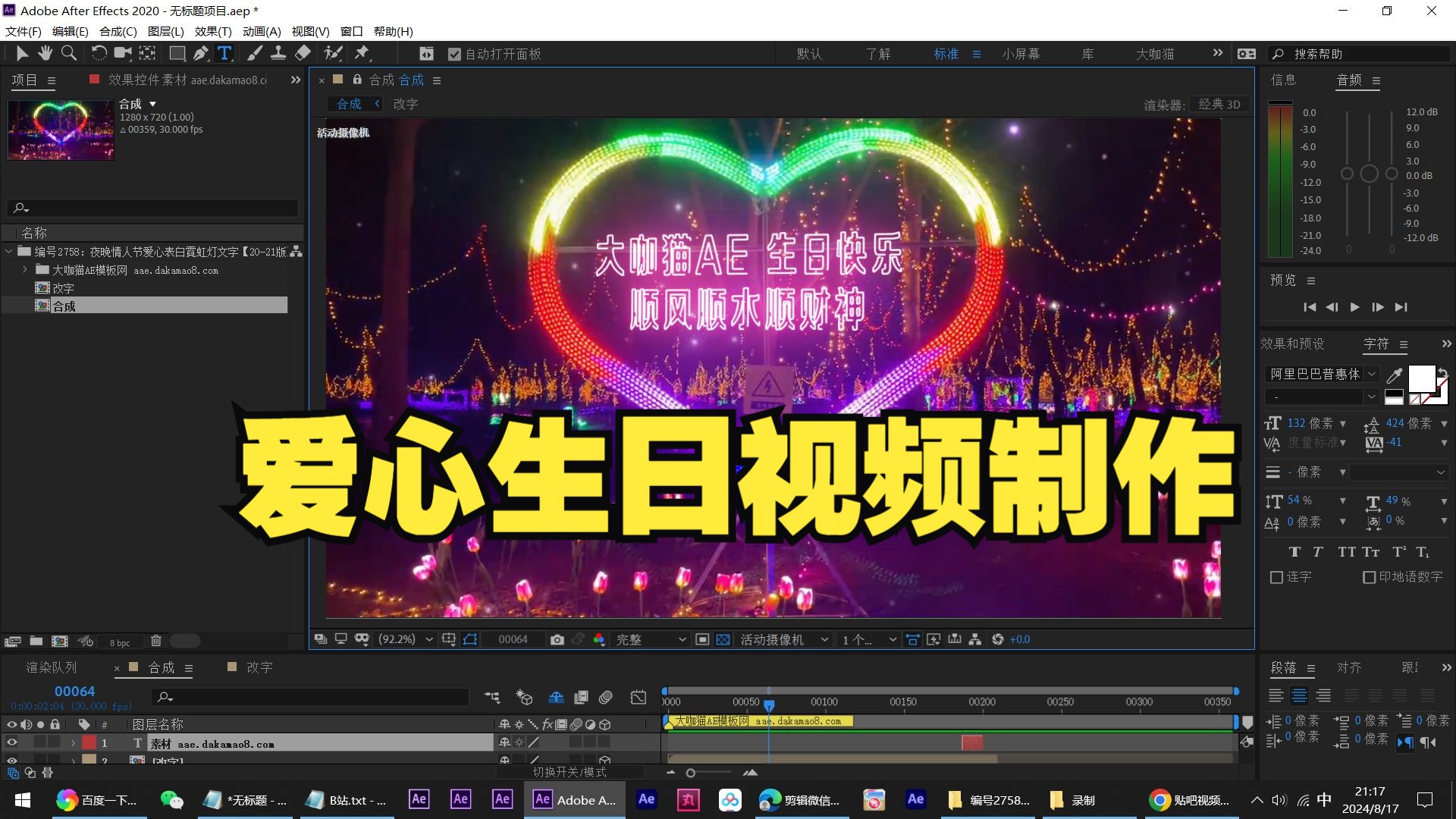
Task: Select the Pen tool
Action: click(x=201, y=53)
